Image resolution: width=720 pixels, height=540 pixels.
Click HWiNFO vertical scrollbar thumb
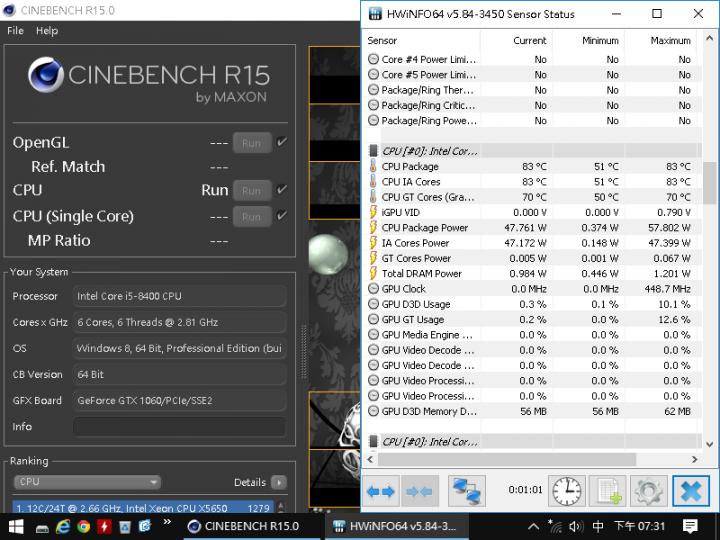[709, 182]
